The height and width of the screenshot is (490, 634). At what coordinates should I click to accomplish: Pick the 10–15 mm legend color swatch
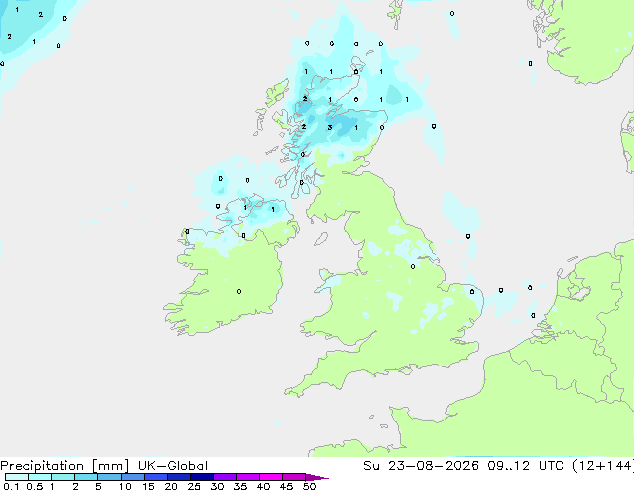[x=132, y=477]
